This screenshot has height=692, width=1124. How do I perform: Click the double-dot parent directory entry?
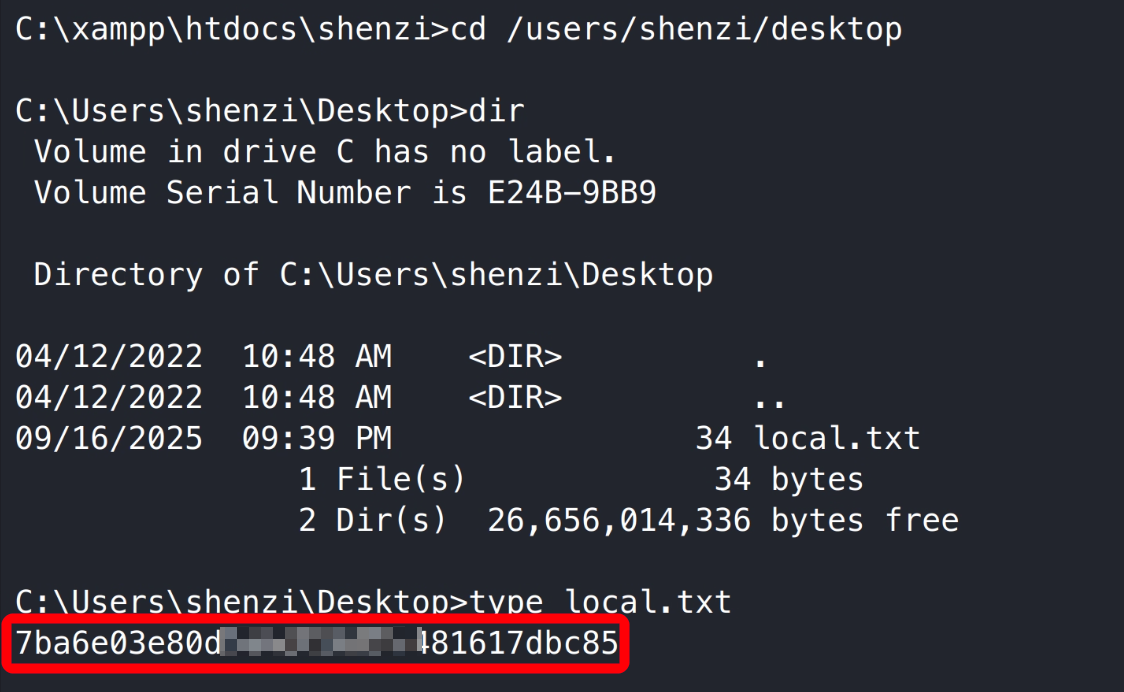coord(769,397)
